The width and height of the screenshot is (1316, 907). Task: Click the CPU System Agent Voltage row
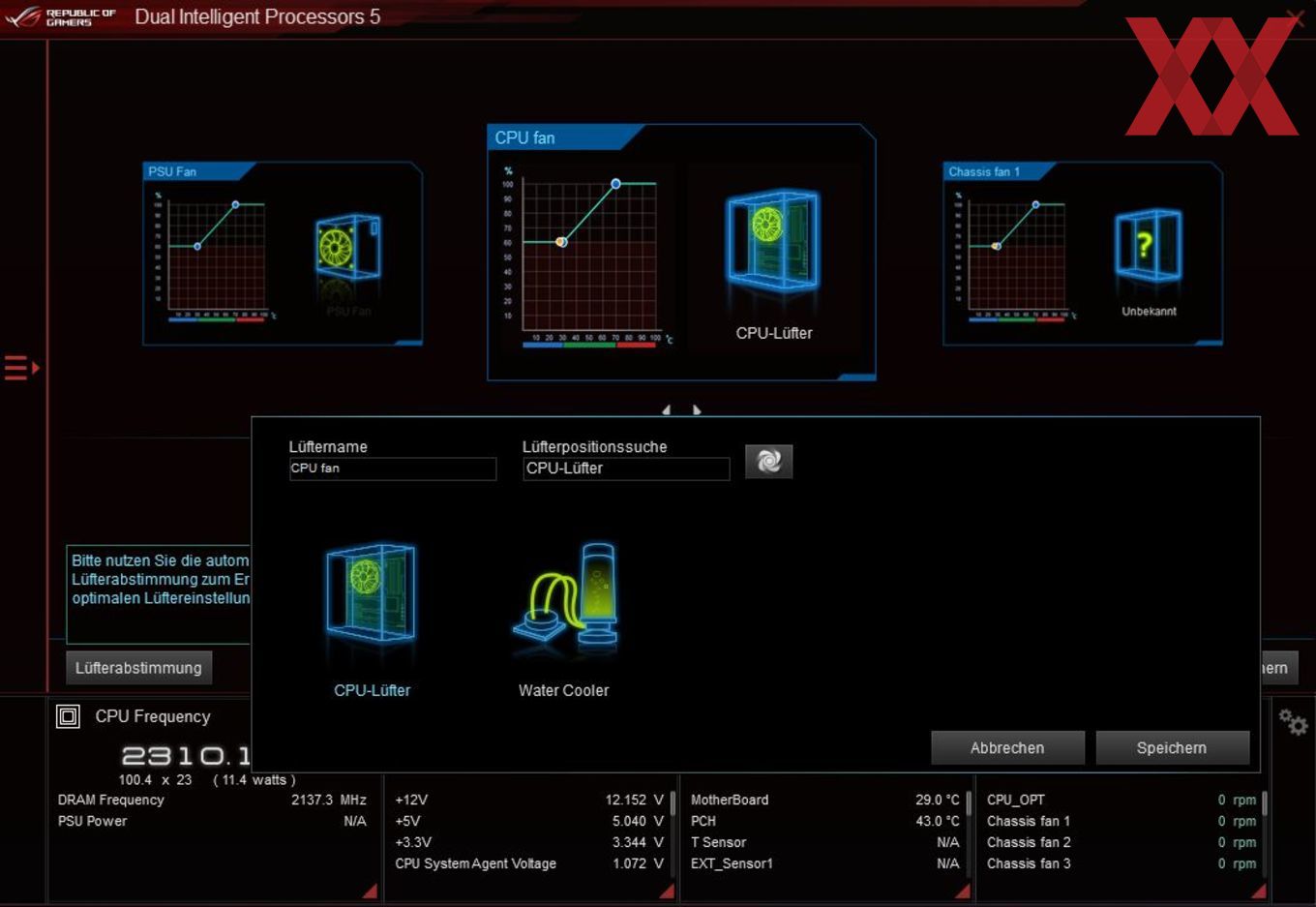(529, 863)
